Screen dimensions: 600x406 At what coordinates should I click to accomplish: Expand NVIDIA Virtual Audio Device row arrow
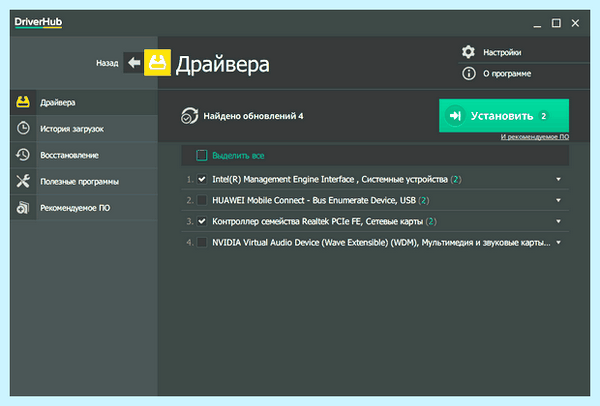click(558, 242)
